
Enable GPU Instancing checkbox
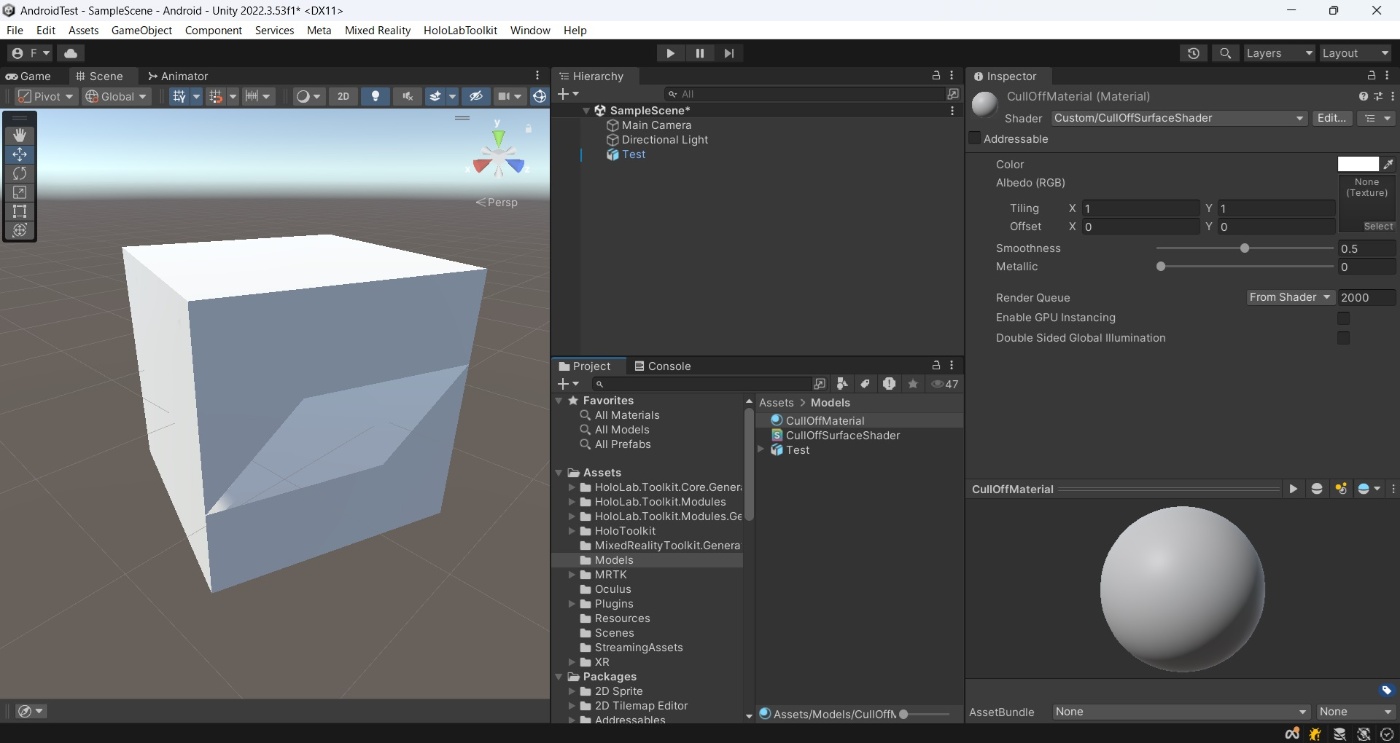coord(1344,318)
